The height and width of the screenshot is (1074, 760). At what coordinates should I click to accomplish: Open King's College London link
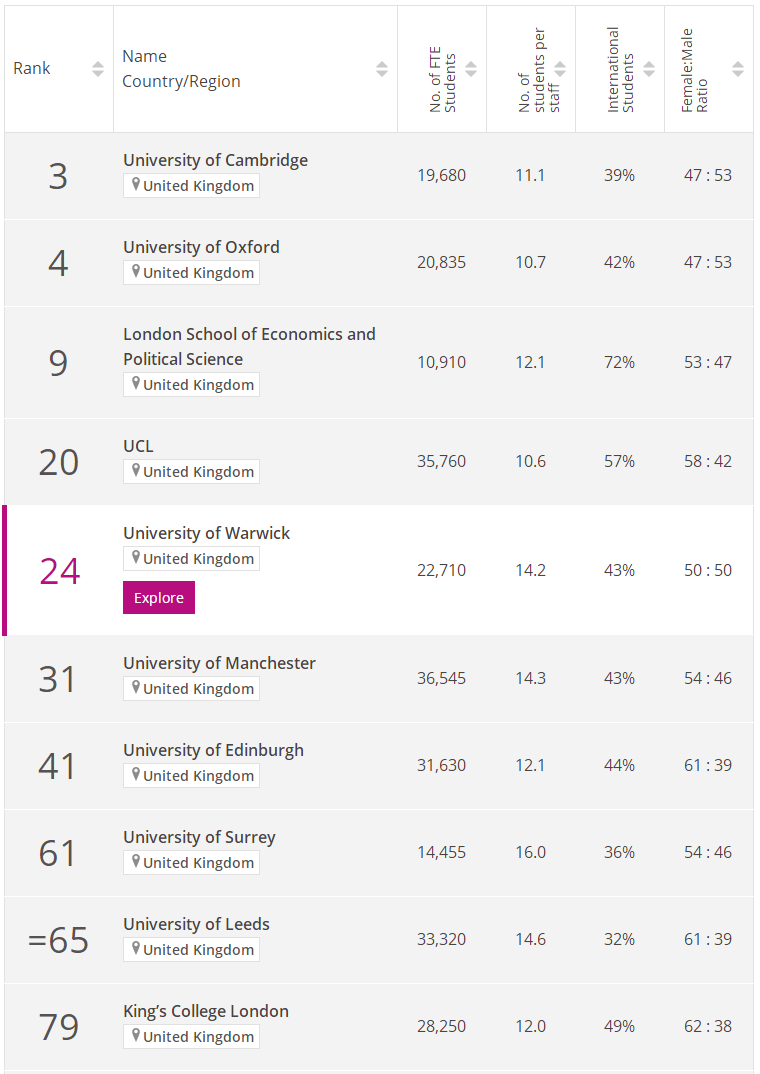click(206, 1011)
